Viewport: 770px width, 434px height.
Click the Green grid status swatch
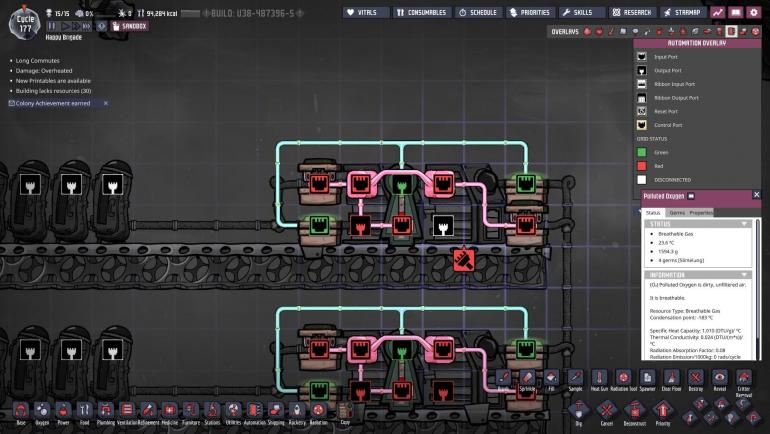click(644, 152)
